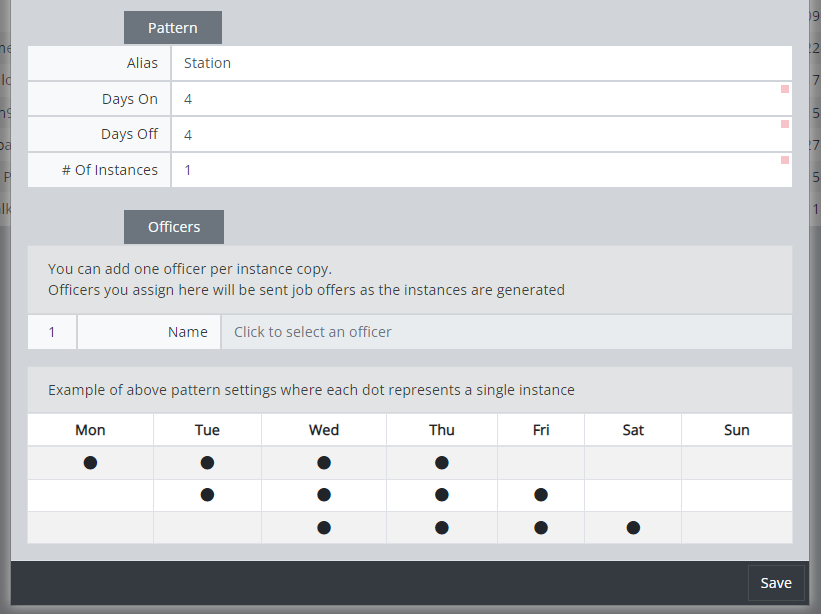Click the Wed dot in third pattern row
821x614 pixels.
click(324, 528)
